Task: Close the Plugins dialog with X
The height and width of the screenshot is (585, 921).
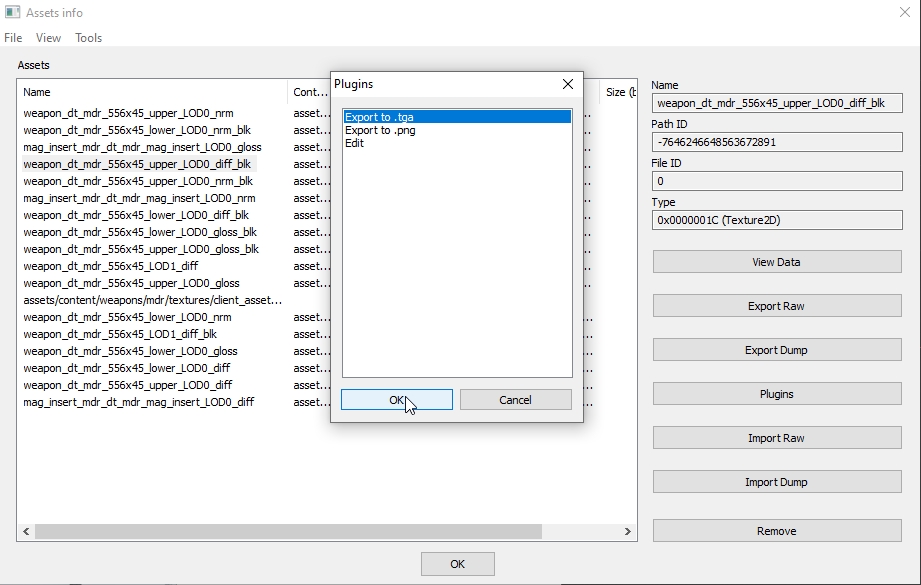Action: (568, 84)
